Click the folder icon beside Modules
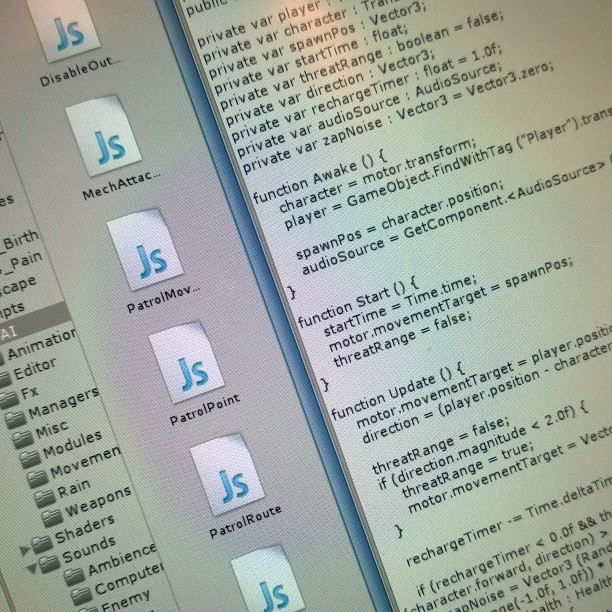 (x=30, y=459)
